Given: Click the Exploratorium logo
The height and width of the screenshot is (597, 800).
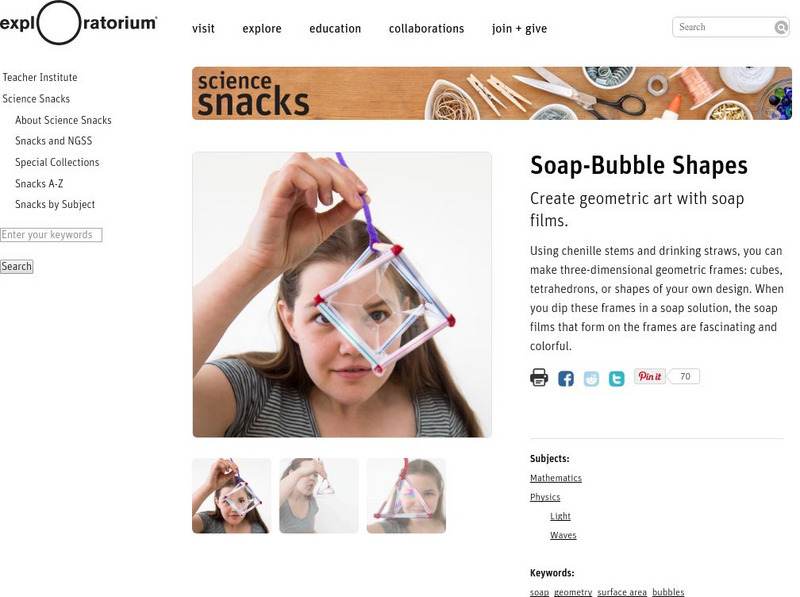Looking at the screenshot, I should (78, 23).
